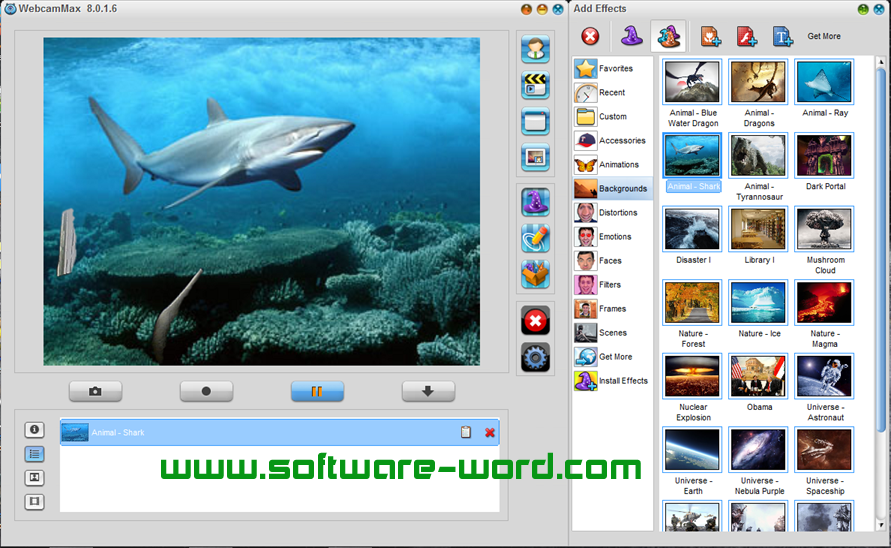Apply Nature - Magma background

pyautogui.click(x=824, y=302)
